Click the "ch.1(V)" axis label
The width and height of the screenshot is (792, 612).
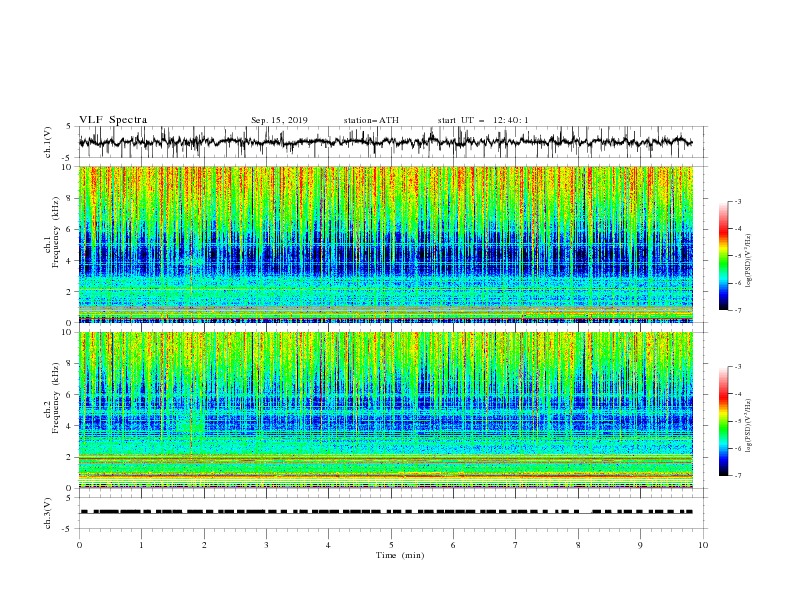click(x=48, y=142)
